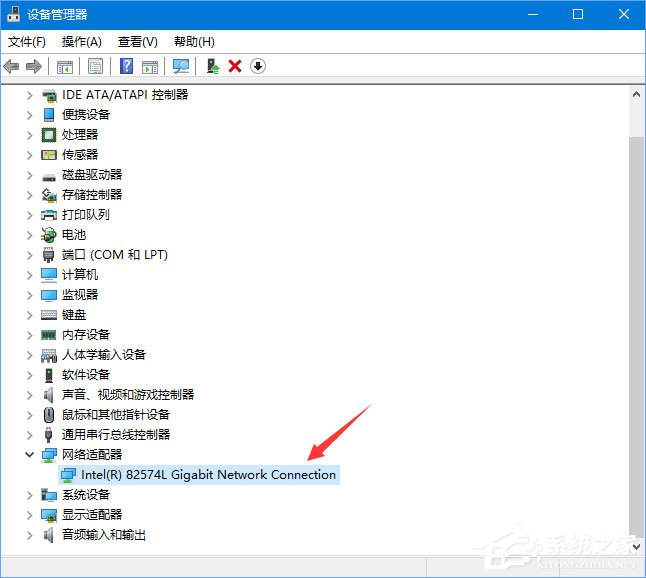646x578 pixels.
Task: Click the Disable device down-arrow icon
Action: [257, 66]
